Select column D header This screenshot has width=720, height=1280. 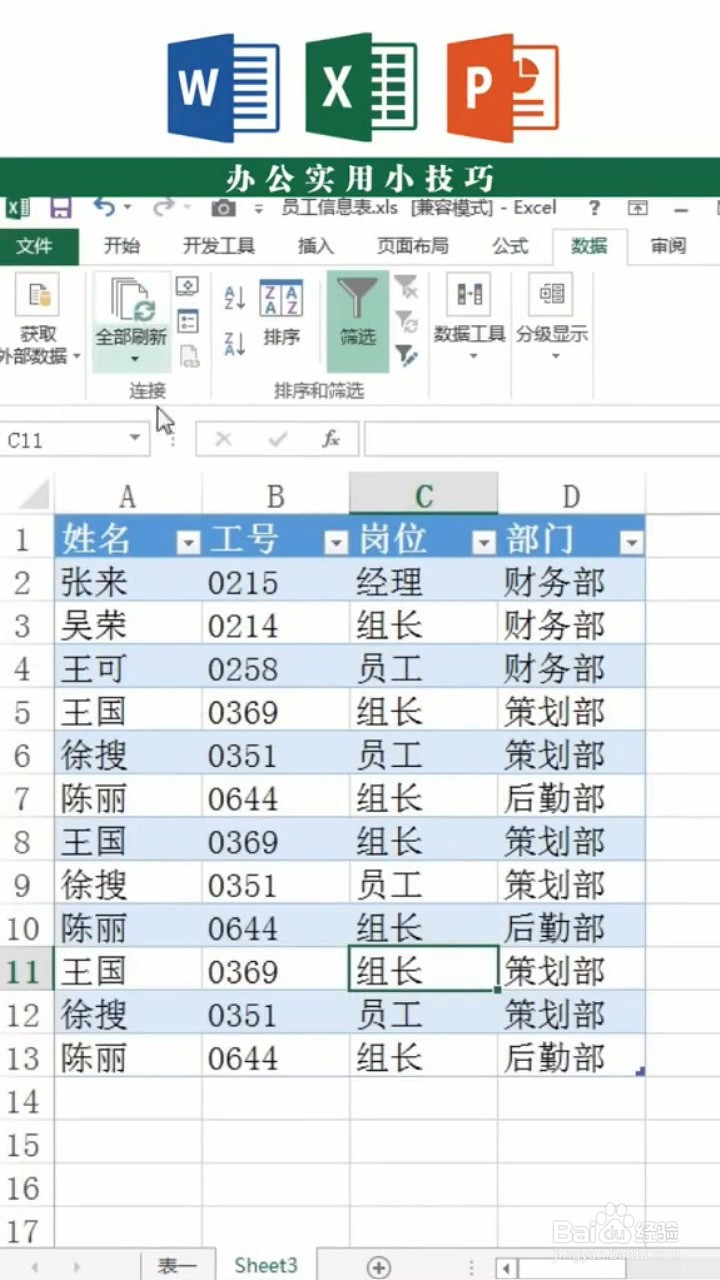[x=571, y=495]
